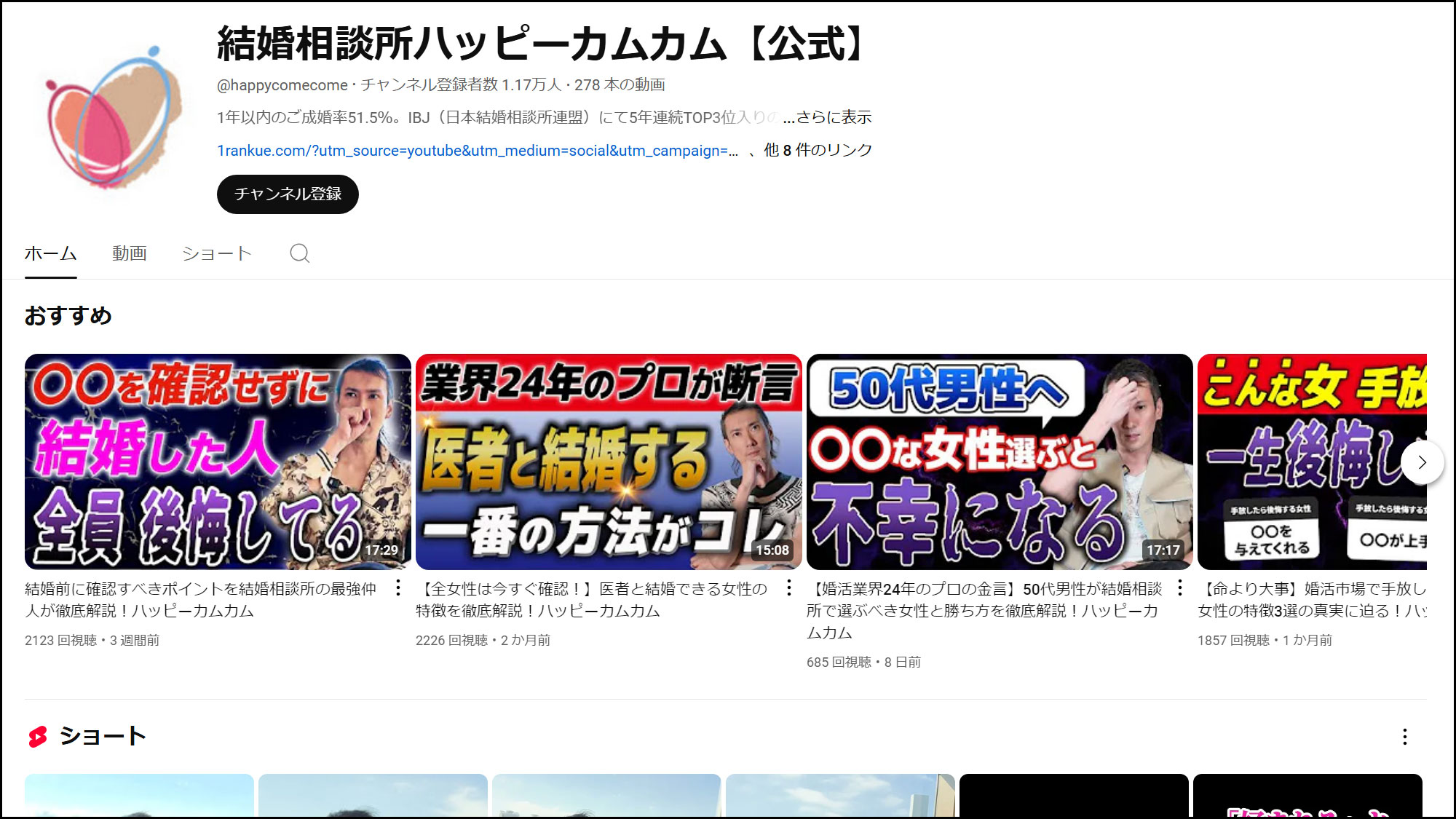This screenshot has width=1456, height=819.
Task: Open the channel search magnifier icon
Action: point(299,253)
